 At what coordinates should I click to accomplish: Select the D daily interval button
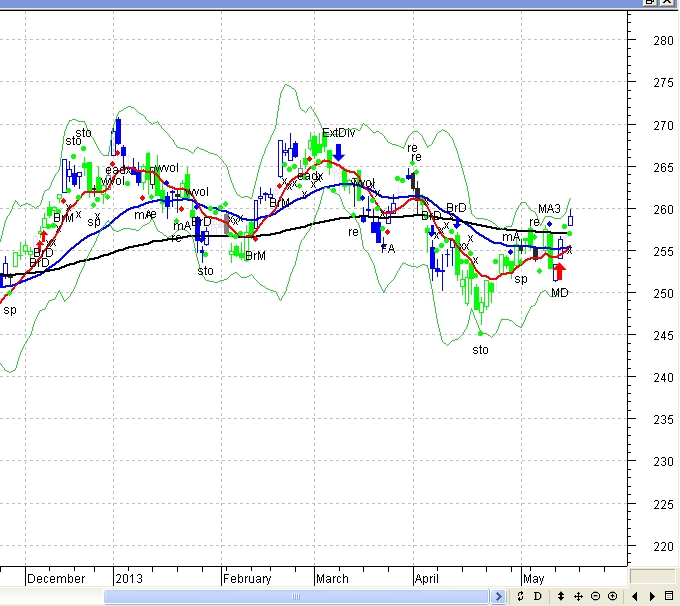537,597
